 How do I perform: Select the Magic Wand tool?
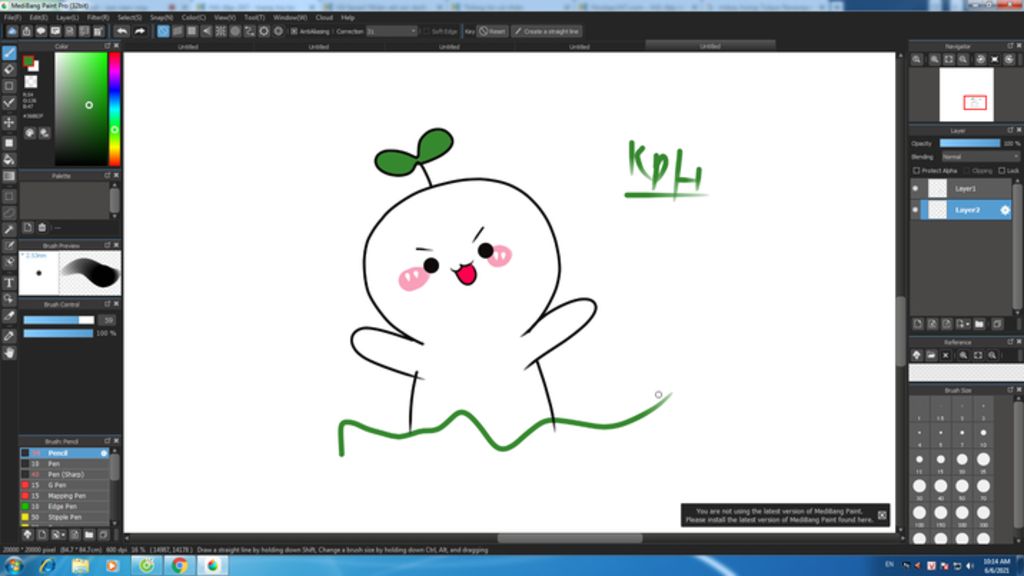pyautogui.click(x=9, y=229)
